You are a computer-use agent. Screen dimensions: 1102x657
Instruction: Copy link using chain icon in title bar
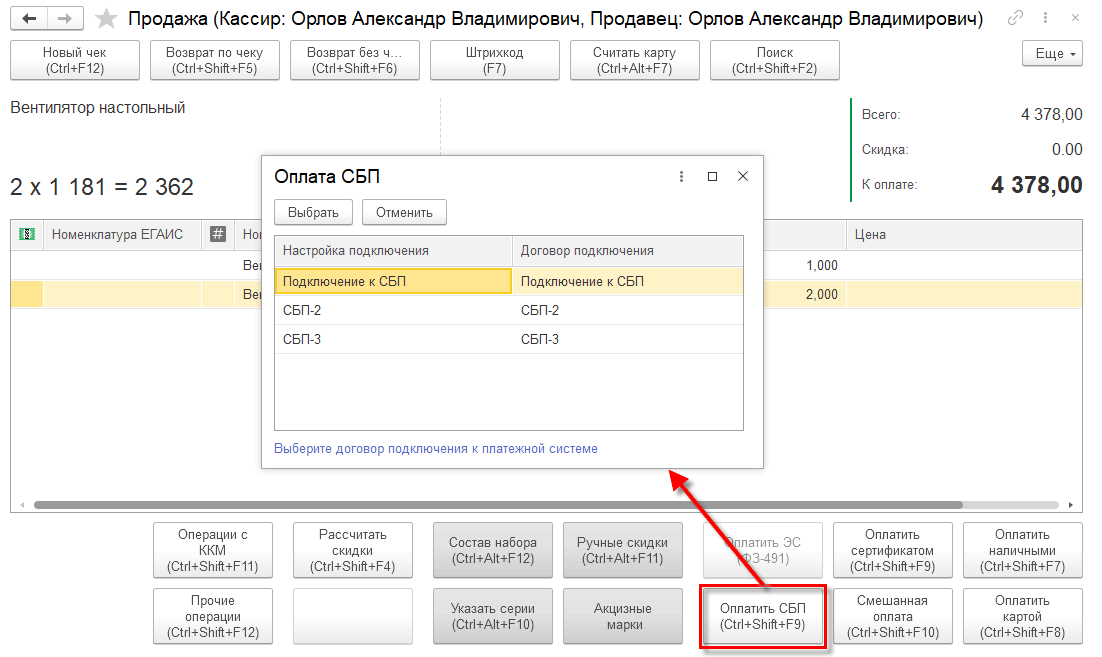click(1015, 18)
